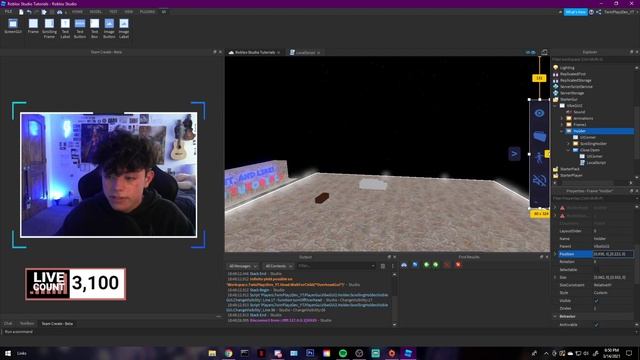The height and width of the screenshot is (360, 640).
Task: Switch to the PLUGINS ribbon tab
Action: coord(147,12)
